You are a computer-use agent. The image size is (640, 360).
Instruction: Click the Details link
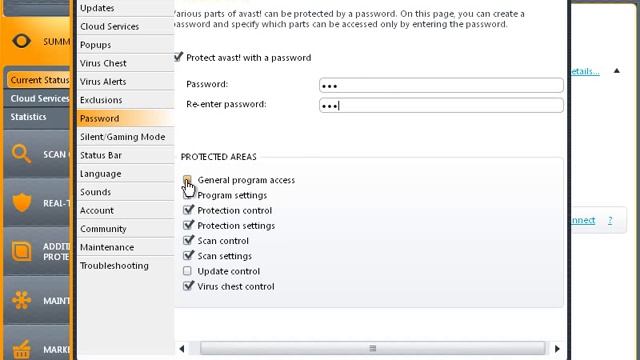coord(585,71)
